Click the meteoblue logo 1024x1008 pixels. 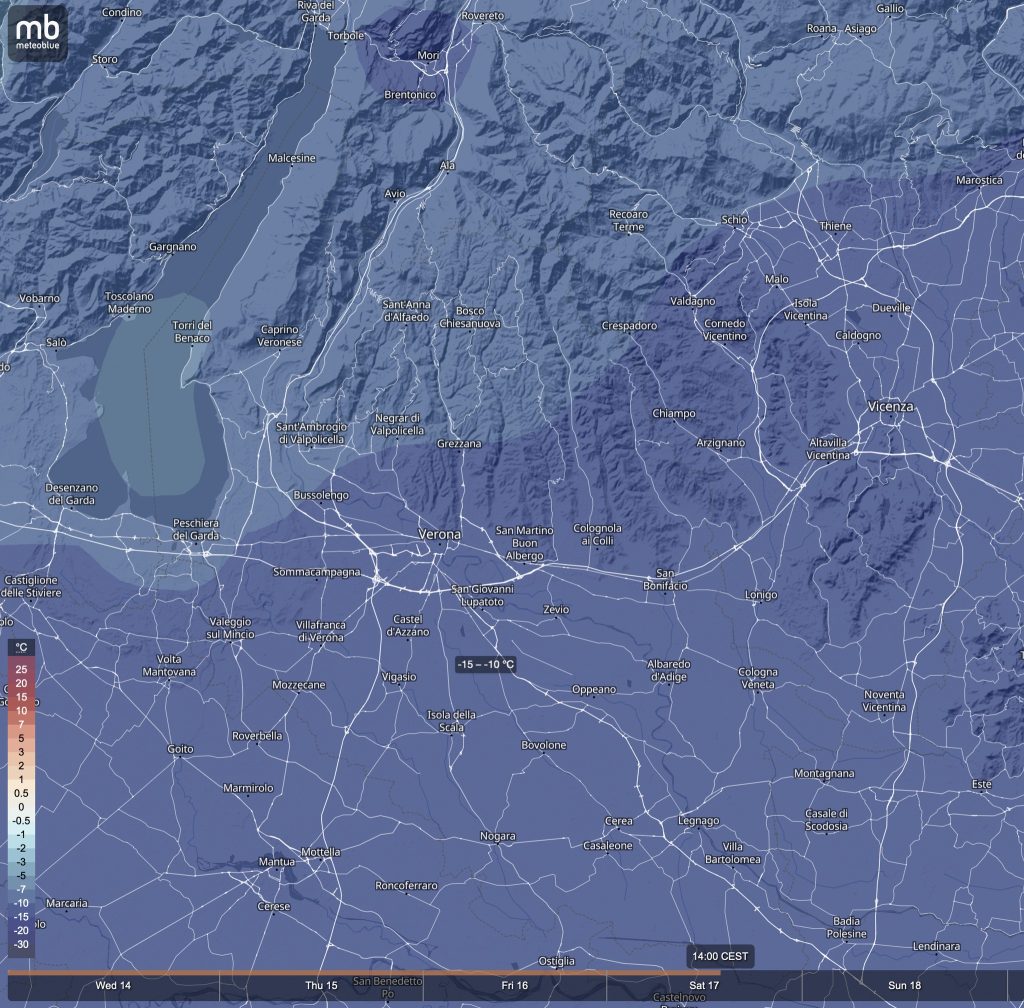38,32
